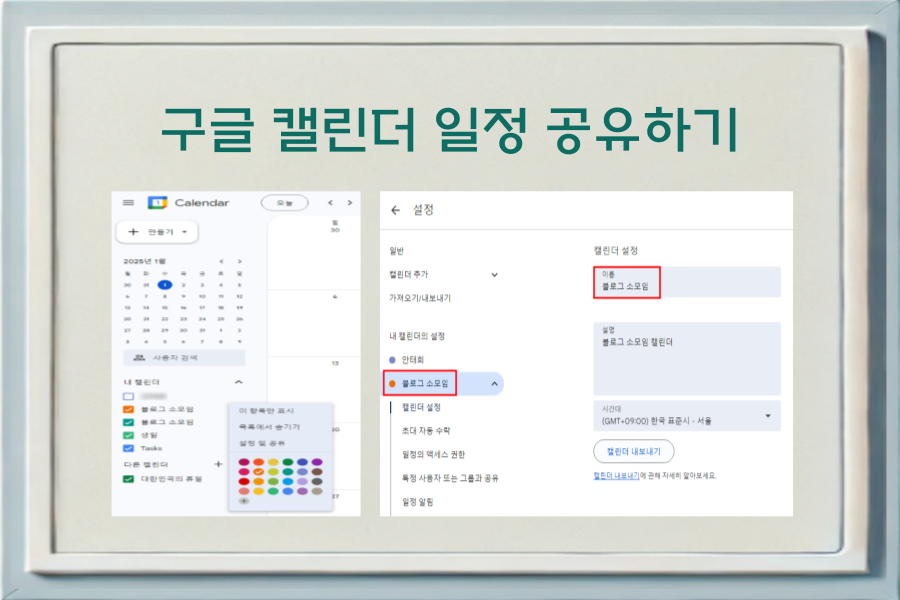Select date 15 in mini calendar
The height and width of the screenshot is (600, 900).
(x=165, y=308)
